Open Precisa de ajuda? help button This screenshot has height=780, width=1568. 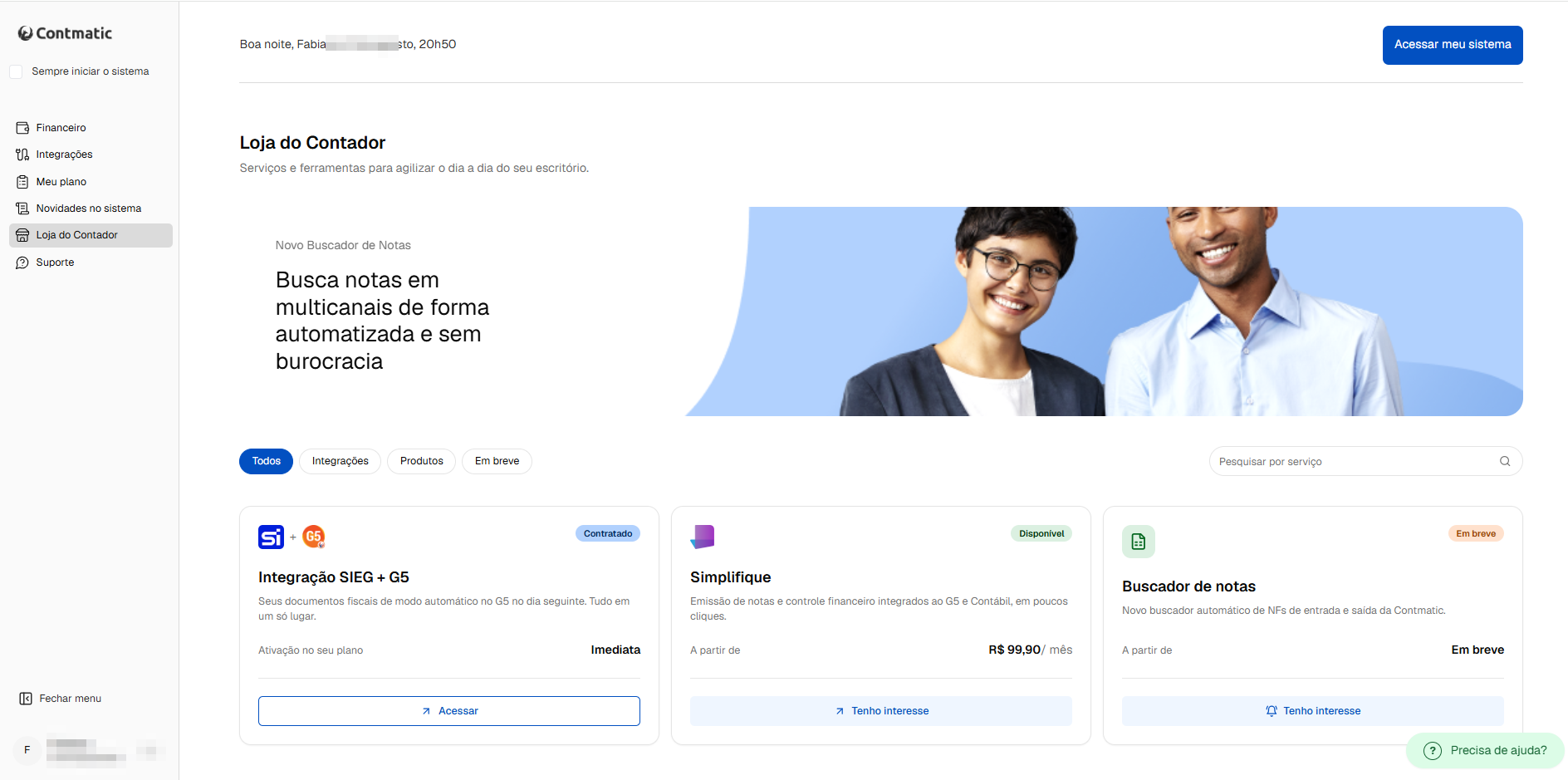pyautogui.click(x=1485, y=750)
